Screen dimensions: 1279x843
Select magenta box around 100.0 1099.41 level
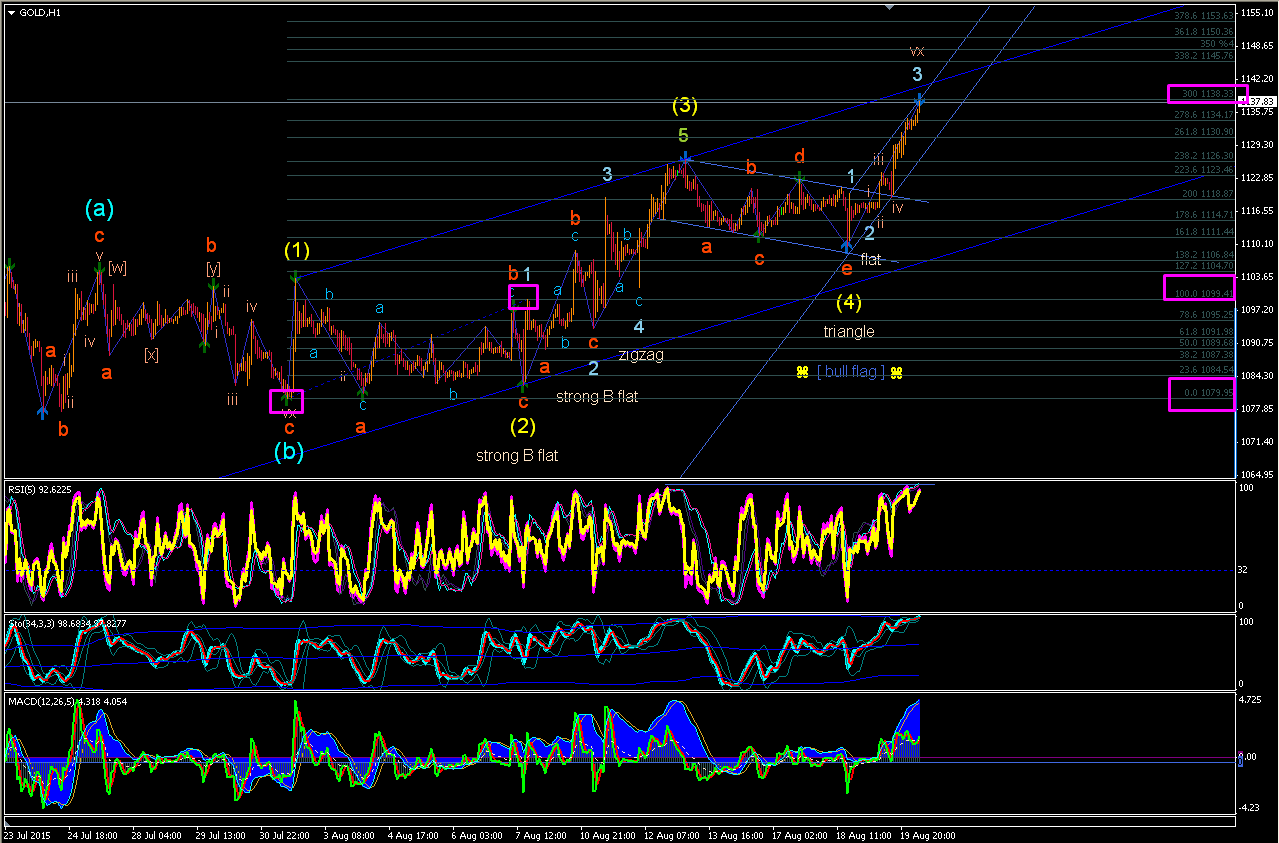(x=1199, y=288)
